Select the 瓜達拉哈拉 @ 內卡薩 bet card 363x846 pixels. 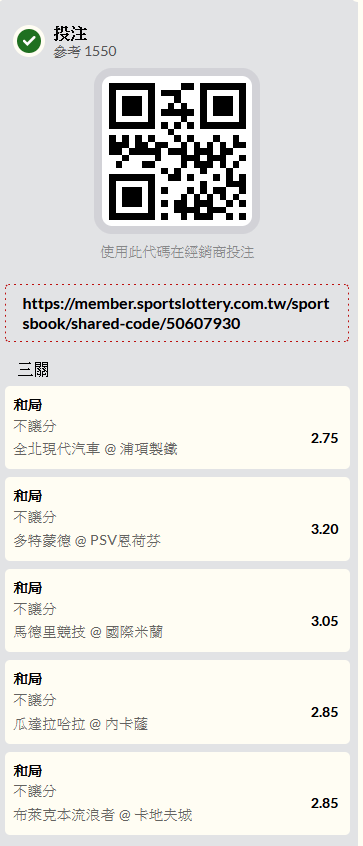(x=177, y=702)
